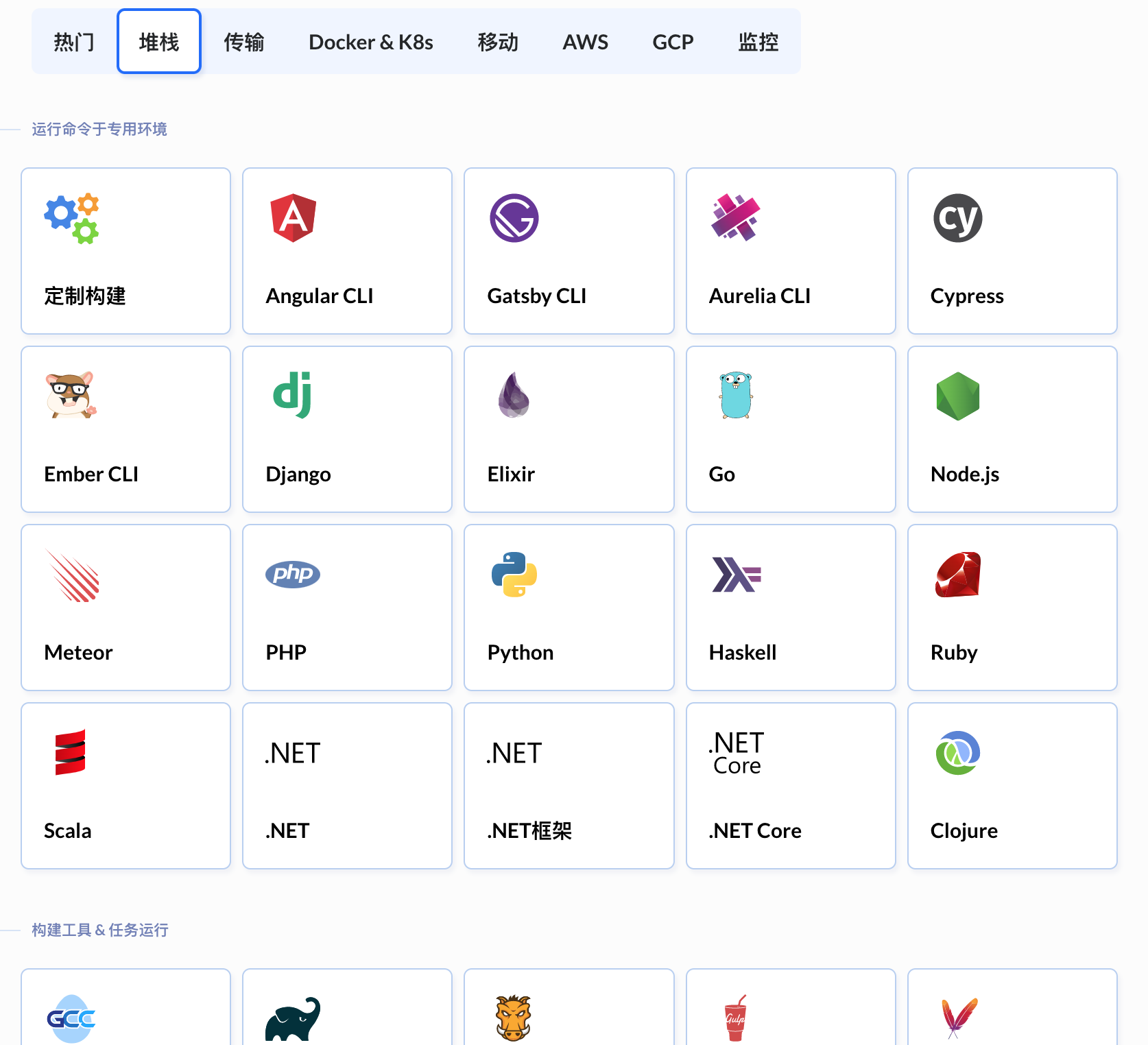Screen dimensions: 1148x1045
Task: Pick the Haskell card title
Action: tap(743, 652)
